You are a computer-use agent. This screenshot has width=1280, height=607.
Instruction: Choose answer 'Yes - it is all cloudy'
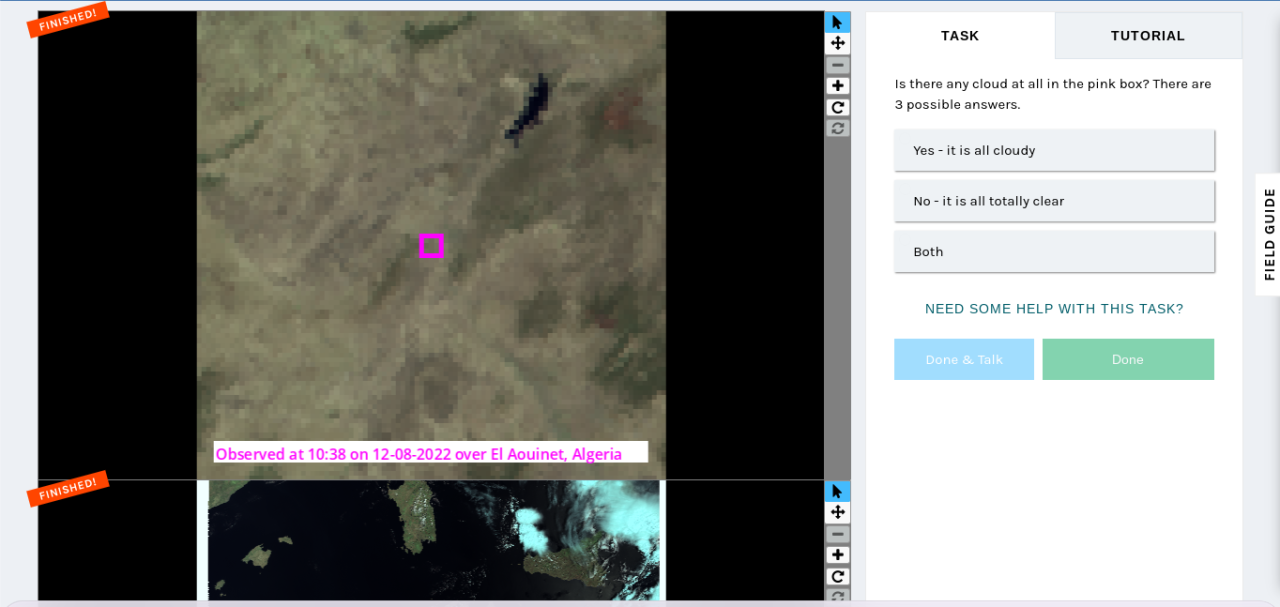point(1054,150)
